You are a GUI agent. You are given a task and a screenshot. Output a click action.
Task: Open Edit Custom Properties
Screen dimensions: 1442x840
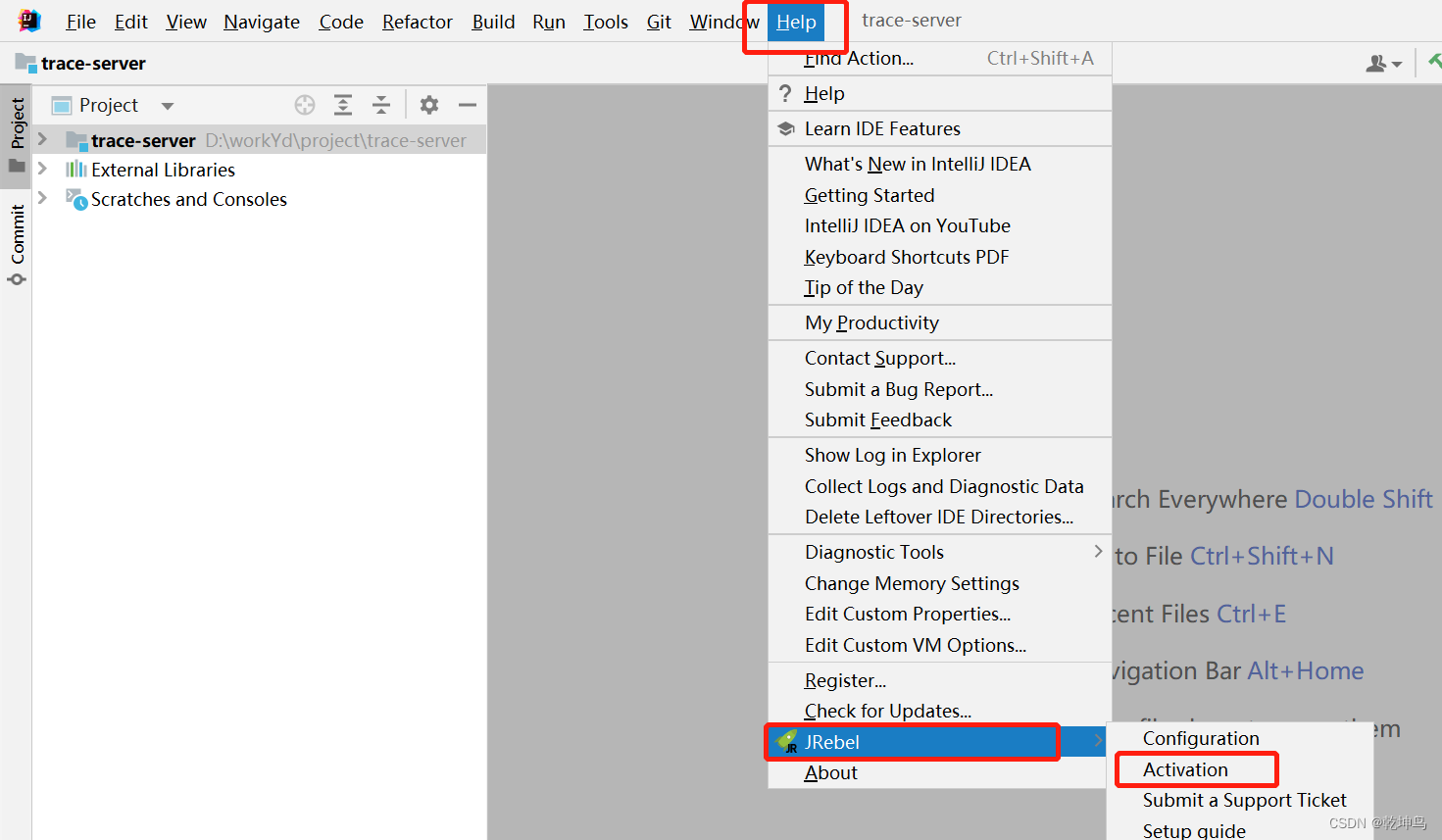click(x=940, y=614)
